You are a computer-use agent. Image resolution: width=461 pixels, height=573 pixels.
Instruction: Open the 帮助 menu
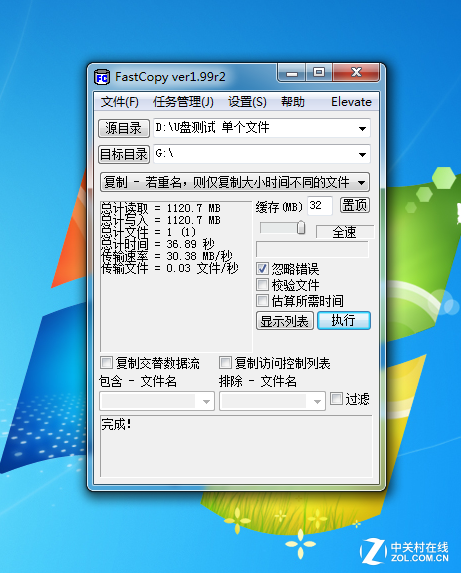pos(293,102)
